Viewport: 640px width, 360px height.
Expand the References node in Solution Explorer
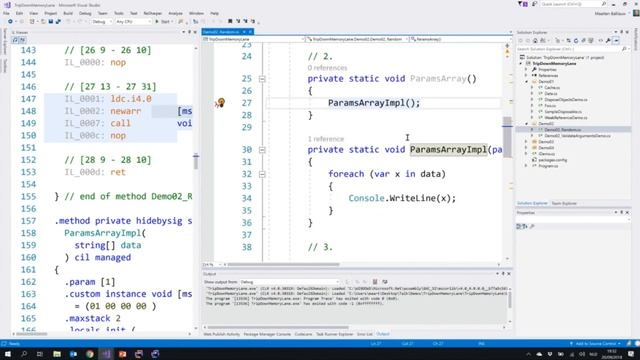[526, 76]
